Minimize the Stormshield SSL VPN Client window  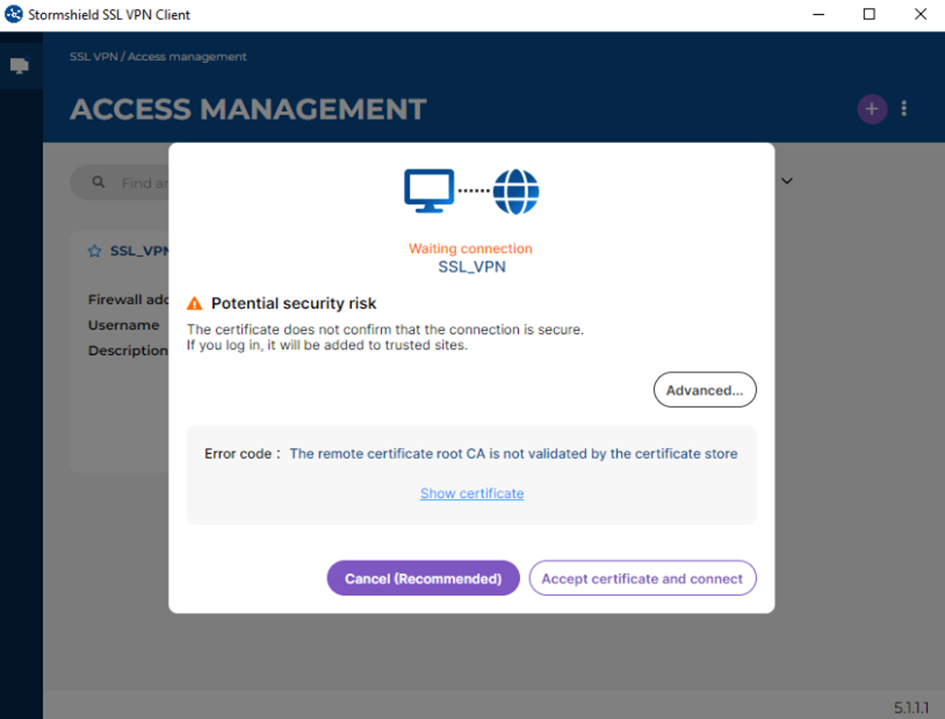818,14
